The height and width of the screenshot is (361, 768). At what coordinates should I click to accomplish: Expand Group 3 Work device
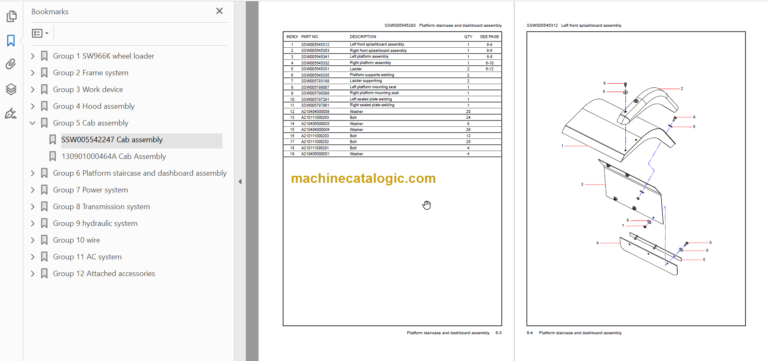click(33, 90)
